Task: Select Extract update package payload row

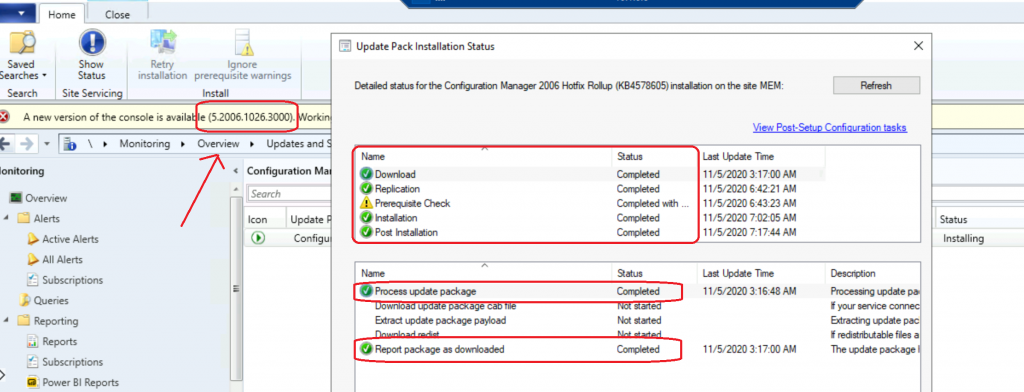Action: 637,320
